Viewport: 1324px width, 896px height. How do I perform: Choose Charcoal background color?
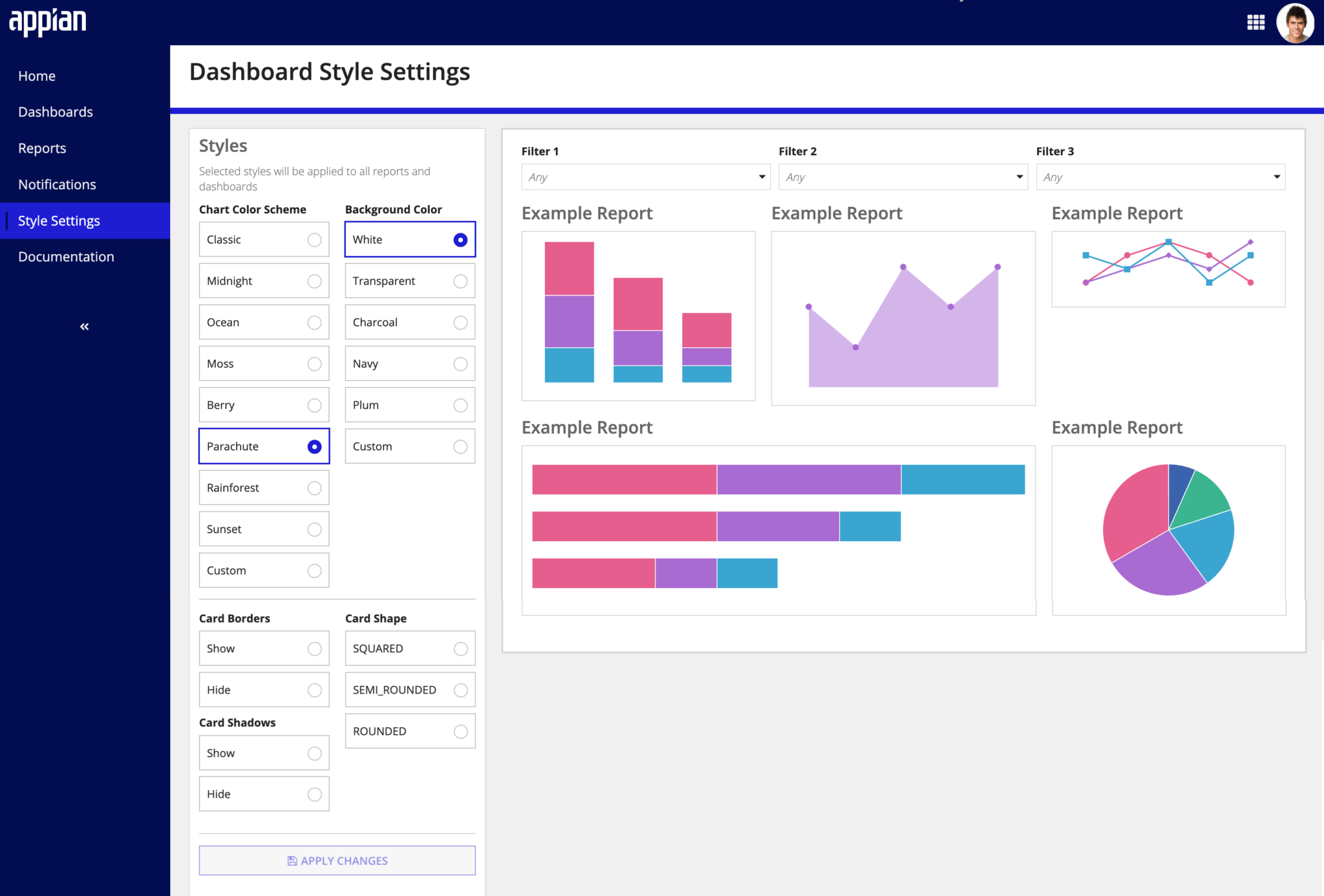coord(410,322)
